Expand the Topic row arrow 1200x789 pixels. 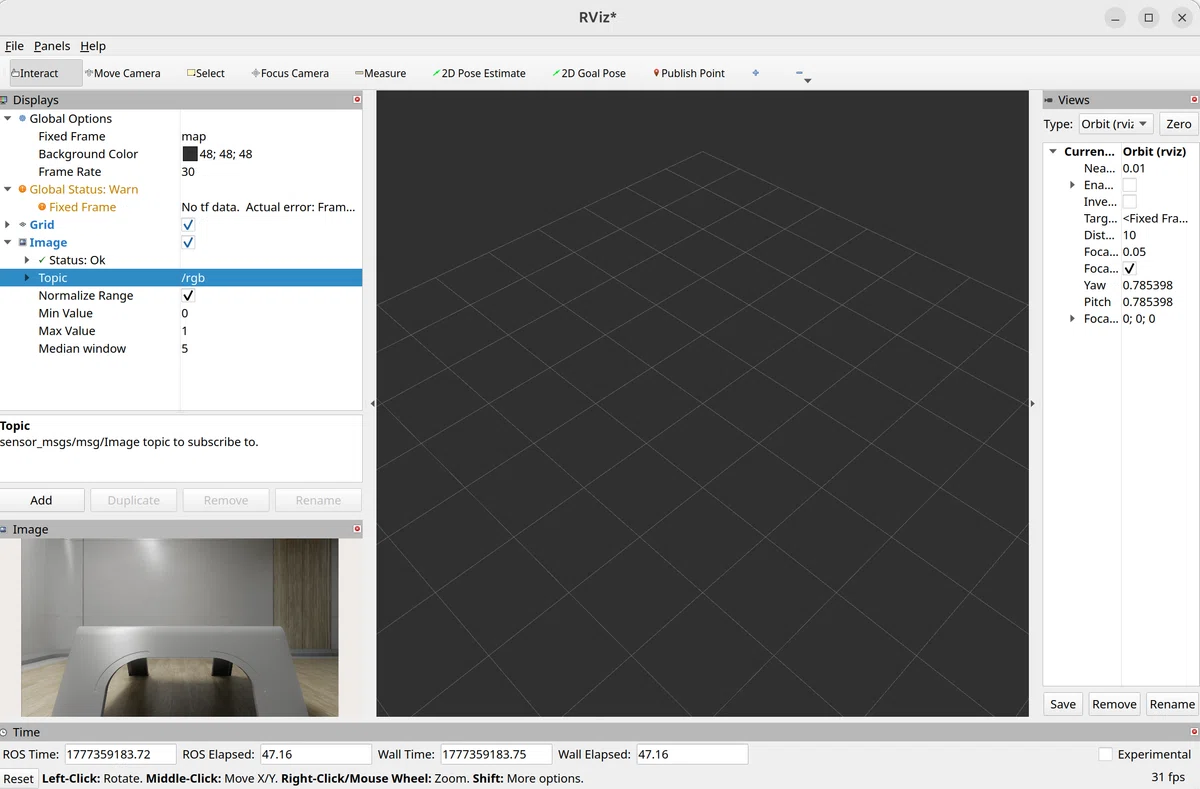(27, 278)
